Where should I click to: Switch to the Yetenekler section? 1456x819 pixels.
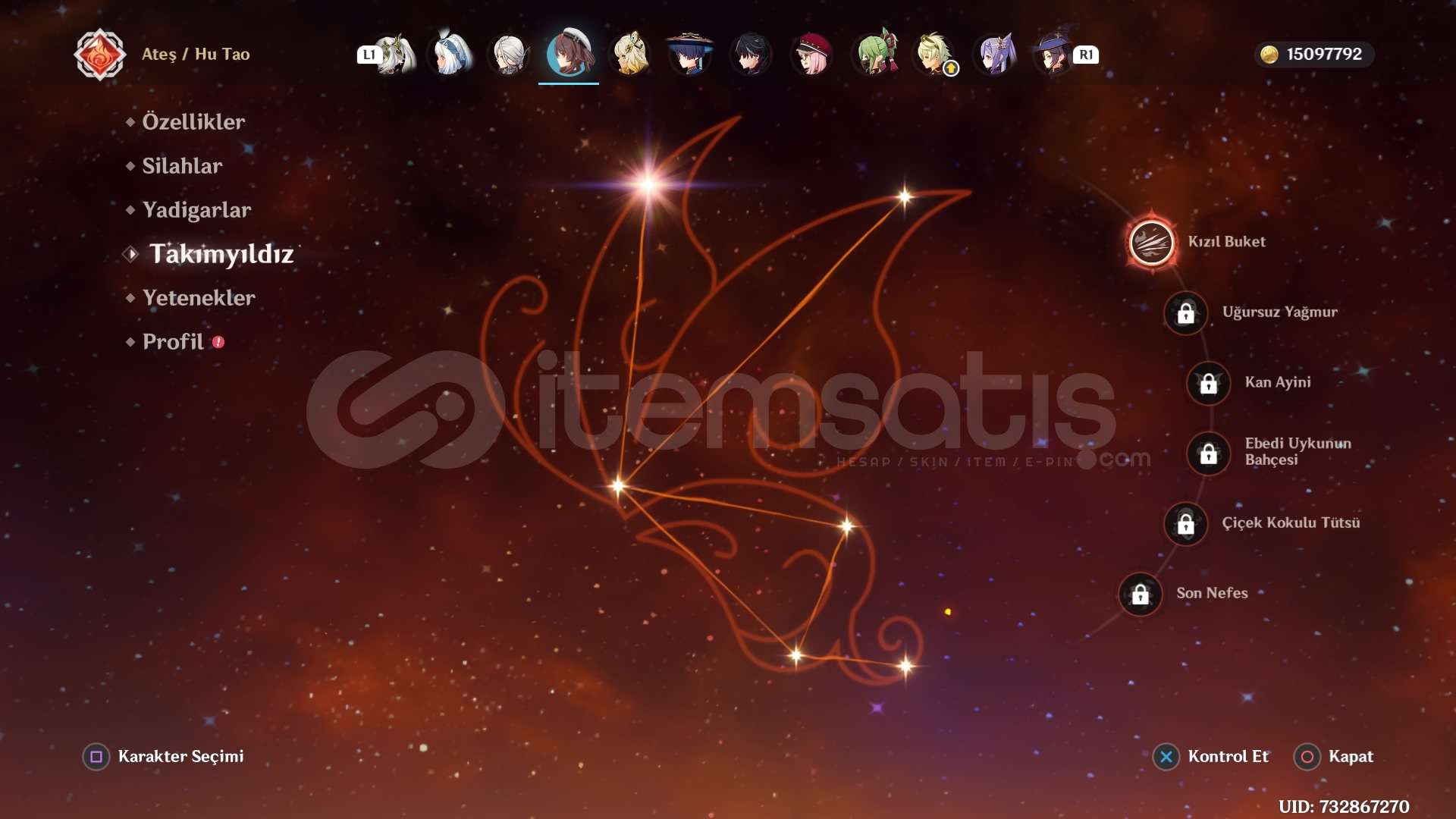[199, 298]
